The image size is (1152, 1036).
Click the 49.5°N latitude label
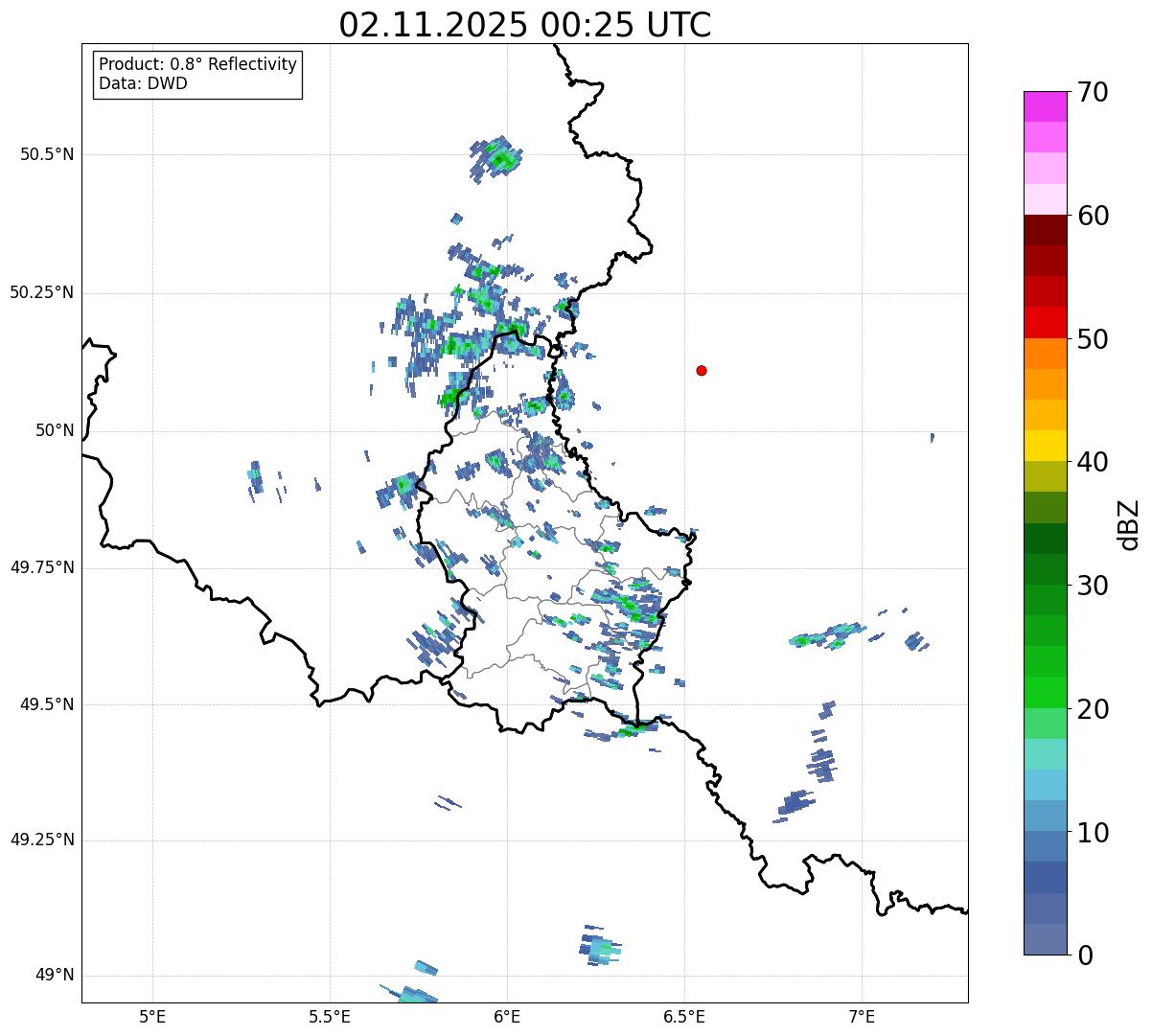47,704
